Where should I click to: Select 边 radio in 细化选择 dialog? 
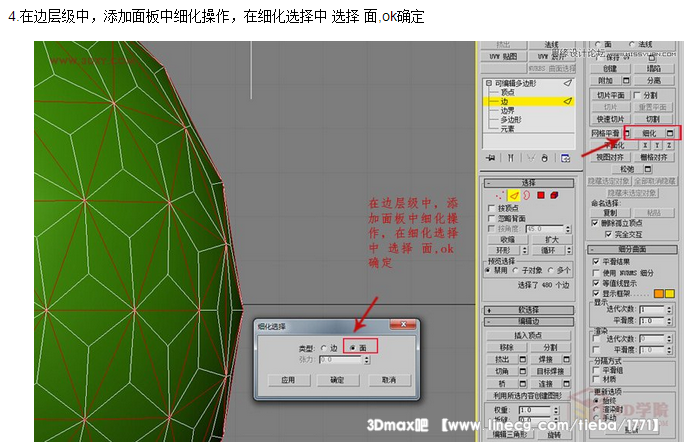pyautogui.click(x=323, y=348)
